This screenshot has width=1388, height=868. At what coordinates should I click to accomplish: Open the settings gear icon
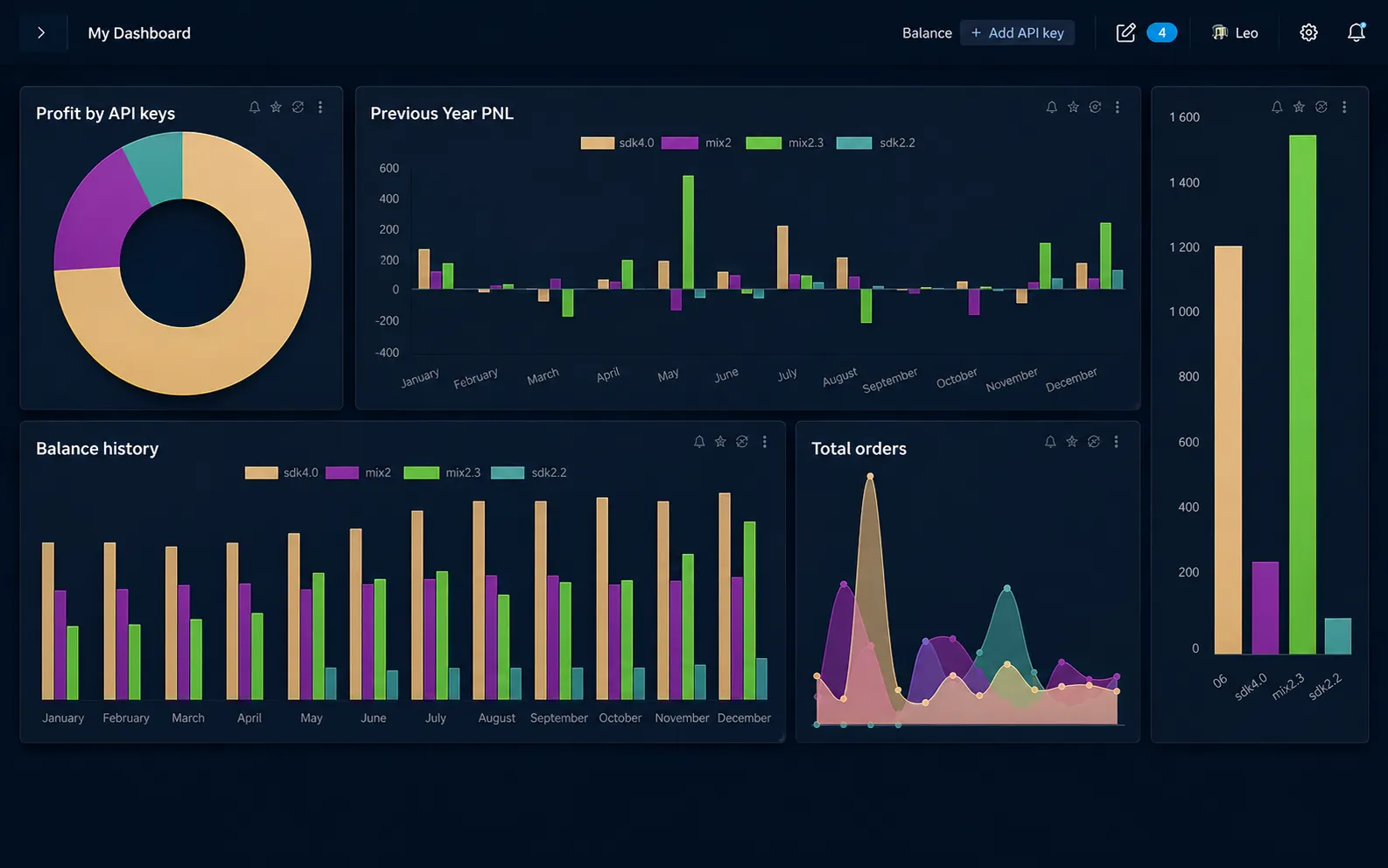coord(1308,33)
